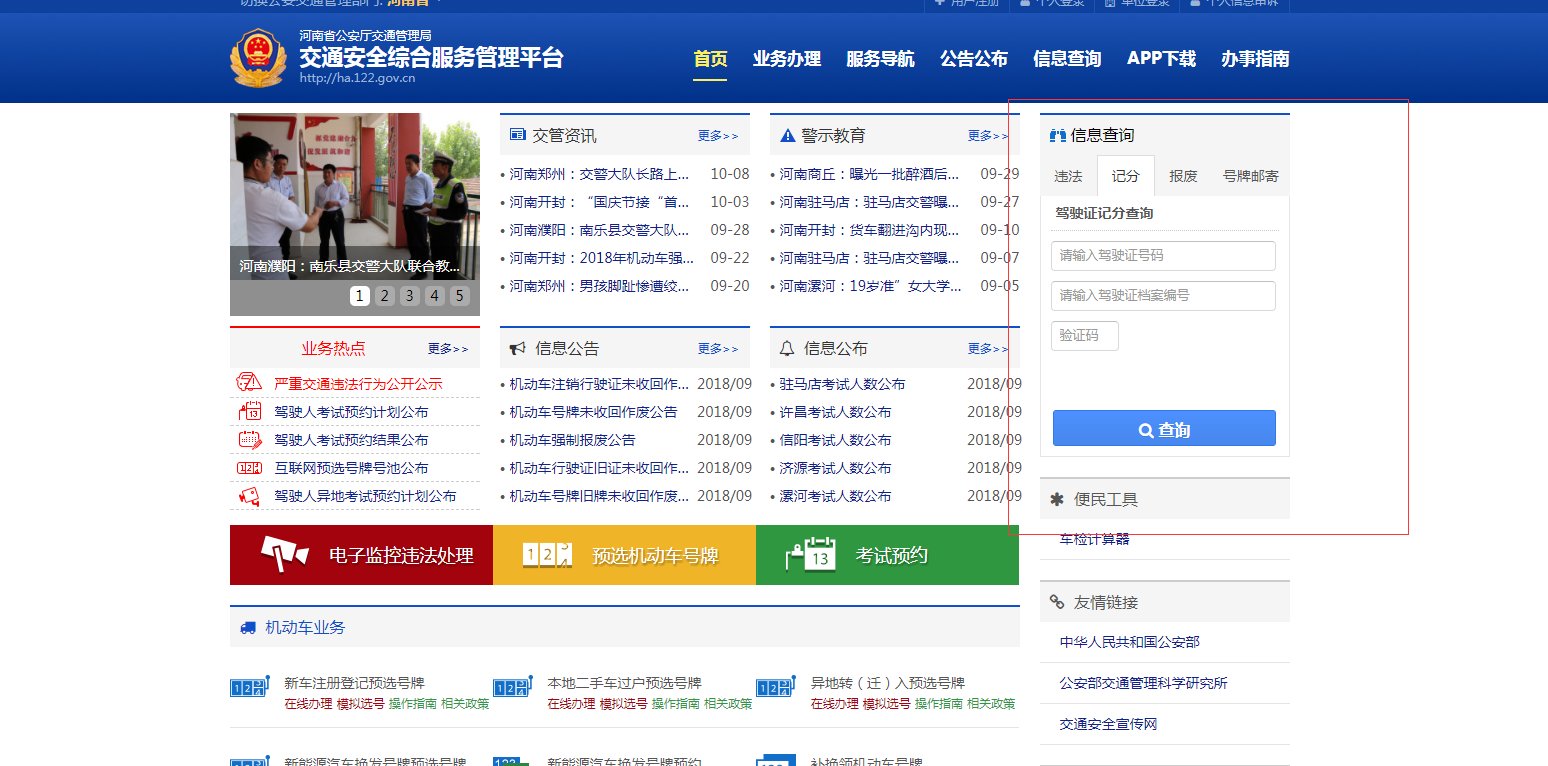Click the 请输入驾驶证号码 input field
The width and height of the screenshot is (1548, 766).
coord(1163,256)
